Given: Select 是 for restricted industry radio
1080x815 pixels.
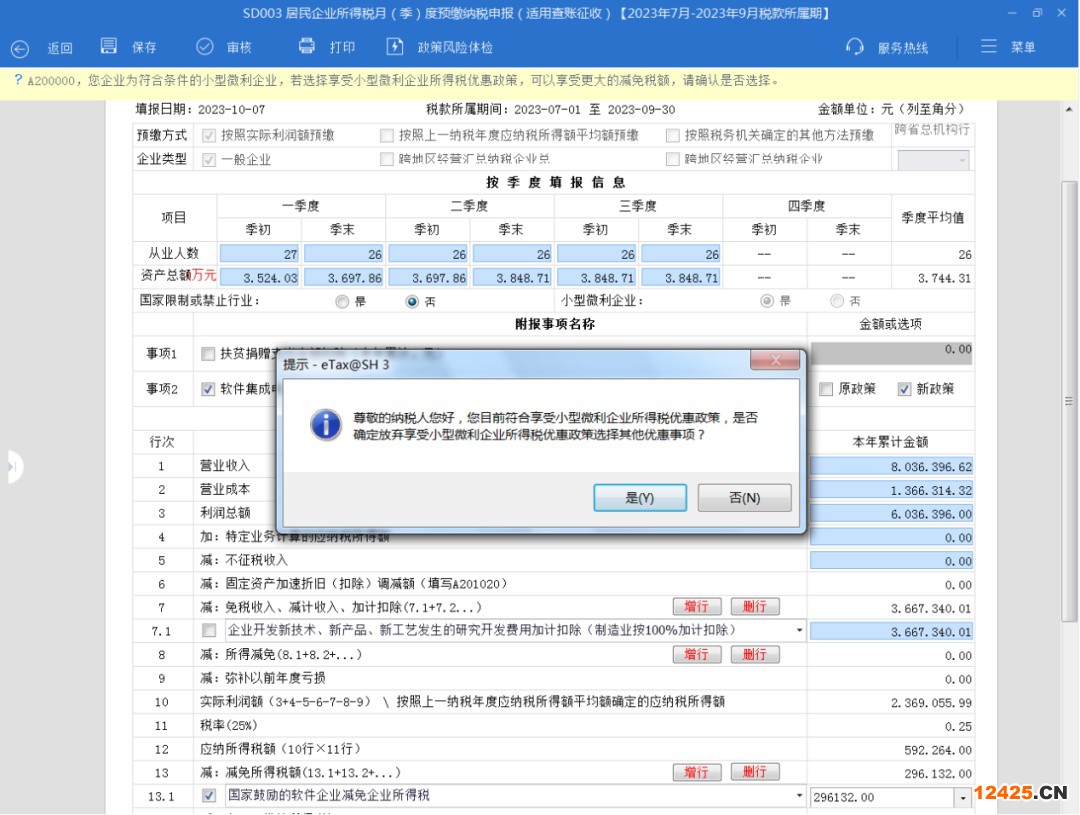Looking at the screenshot, I should coord(343,301).
